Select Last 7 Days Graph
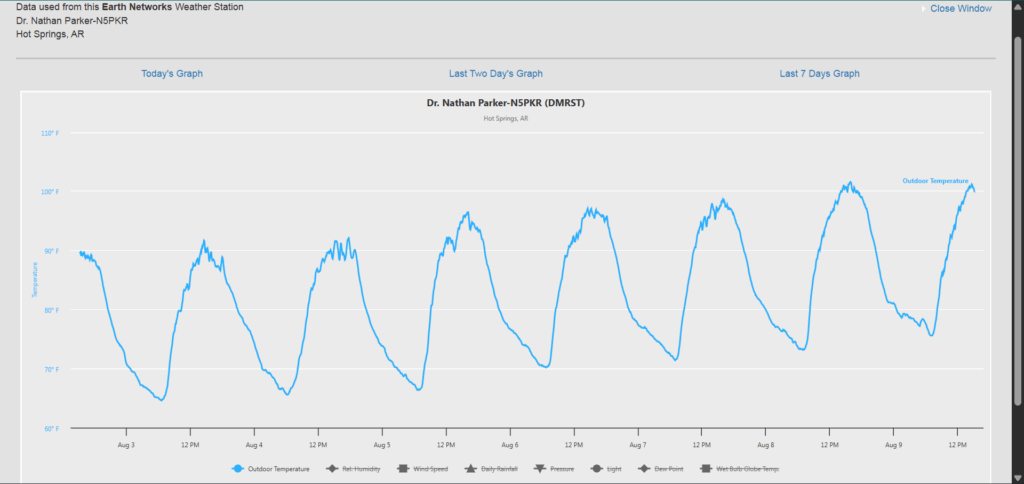The width and height of the screenshot is (1024, 484). pos(819,74)
